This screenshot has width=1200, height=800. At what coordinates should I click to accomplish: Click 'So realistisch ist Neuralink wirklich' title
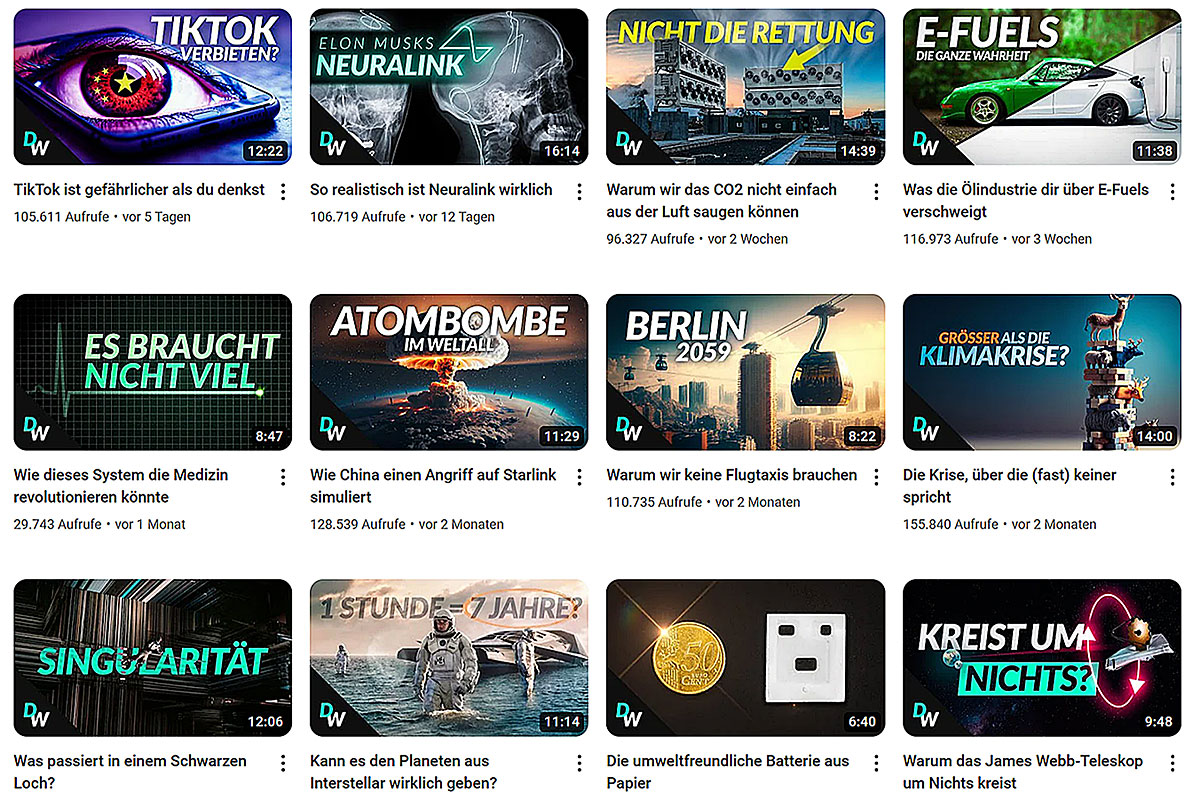(x=431, y=189)
